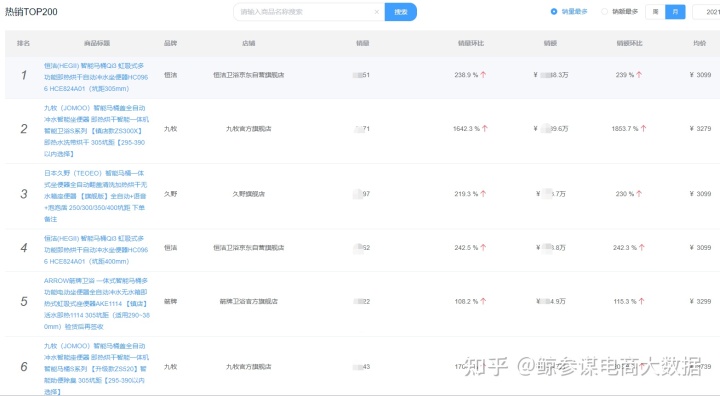Select the 销量最多 radio option
Viewport: 720px width, 396px height.
(569, 11)
